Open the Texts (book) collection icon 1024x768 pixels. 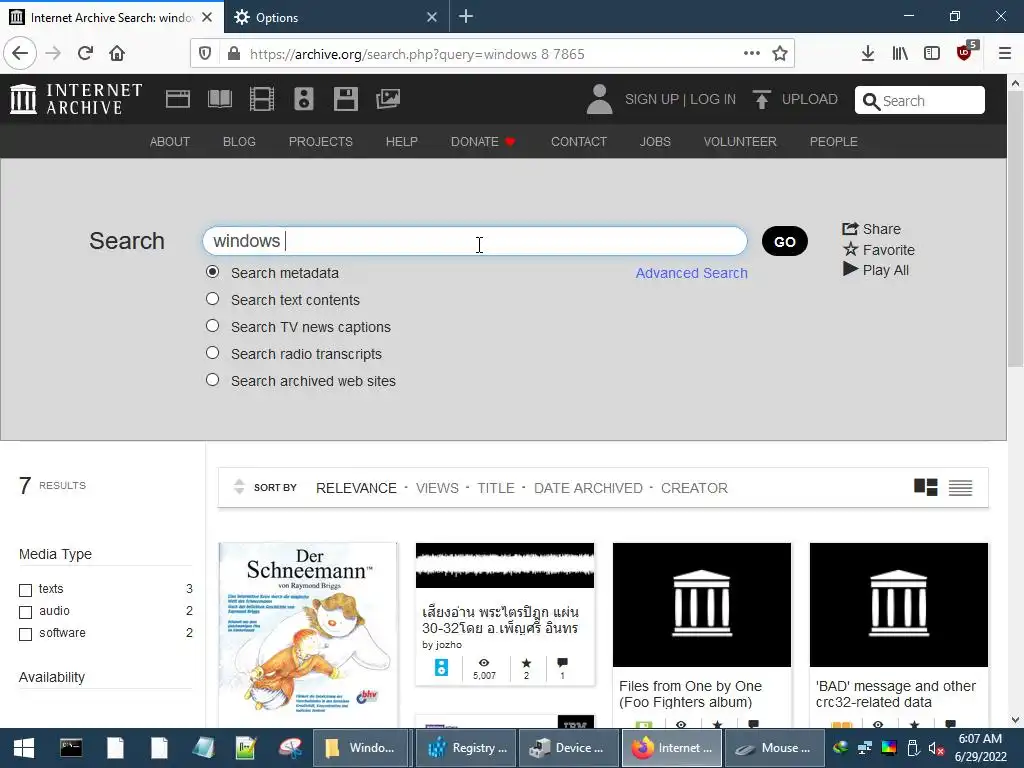pos(219,99)
